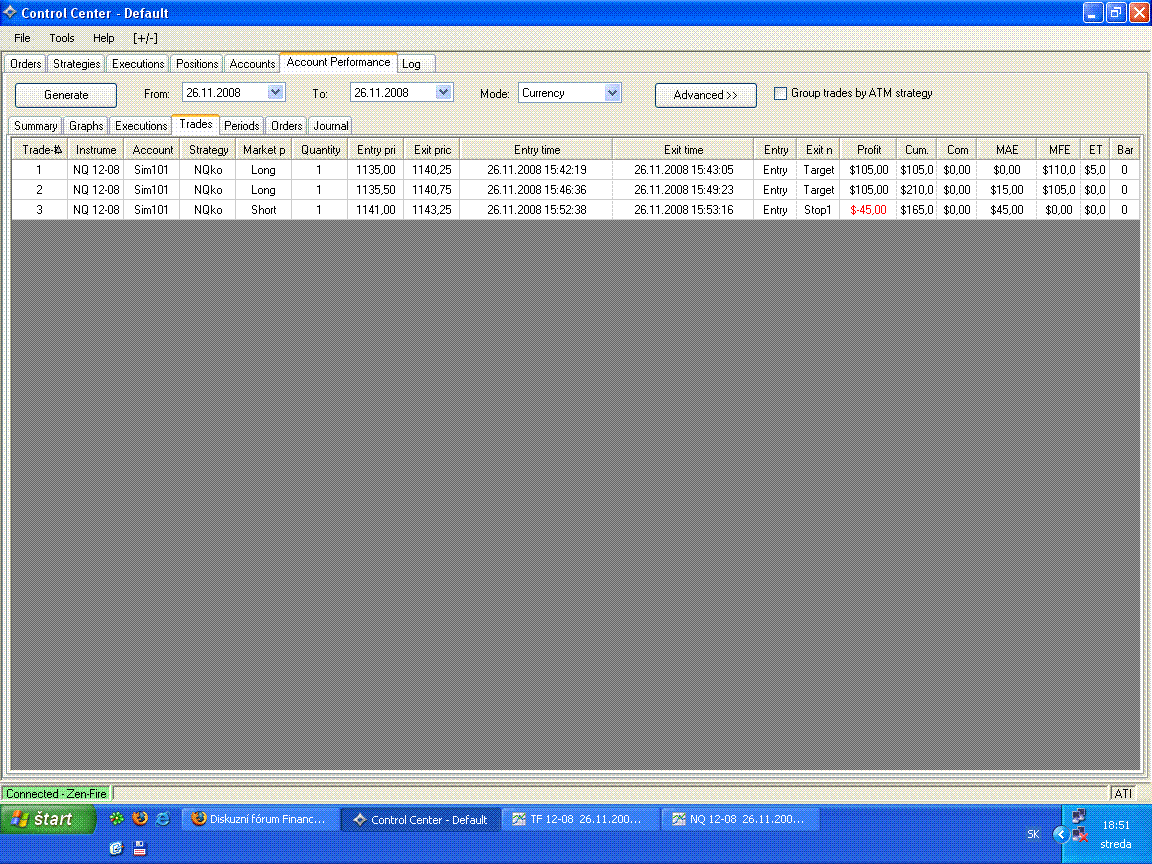Image resolution: width=1152 pixels, height=864 pixels.
Task: Open the Summary sub-tab
Action: pos(35,126)
